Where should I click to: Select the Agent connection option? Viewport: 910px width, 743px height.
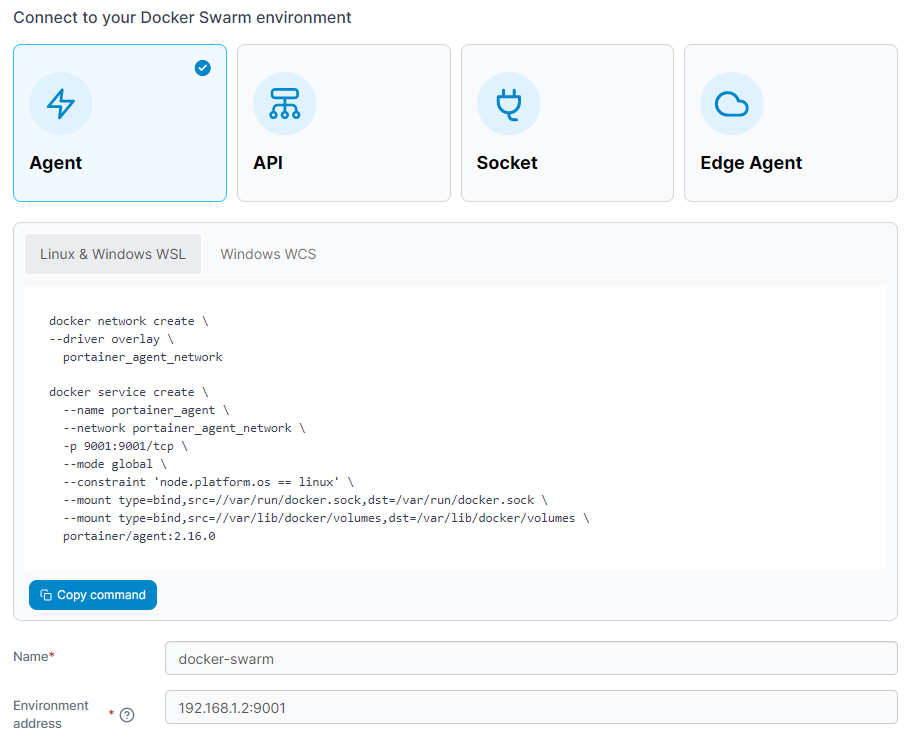(x=120, y=123)
